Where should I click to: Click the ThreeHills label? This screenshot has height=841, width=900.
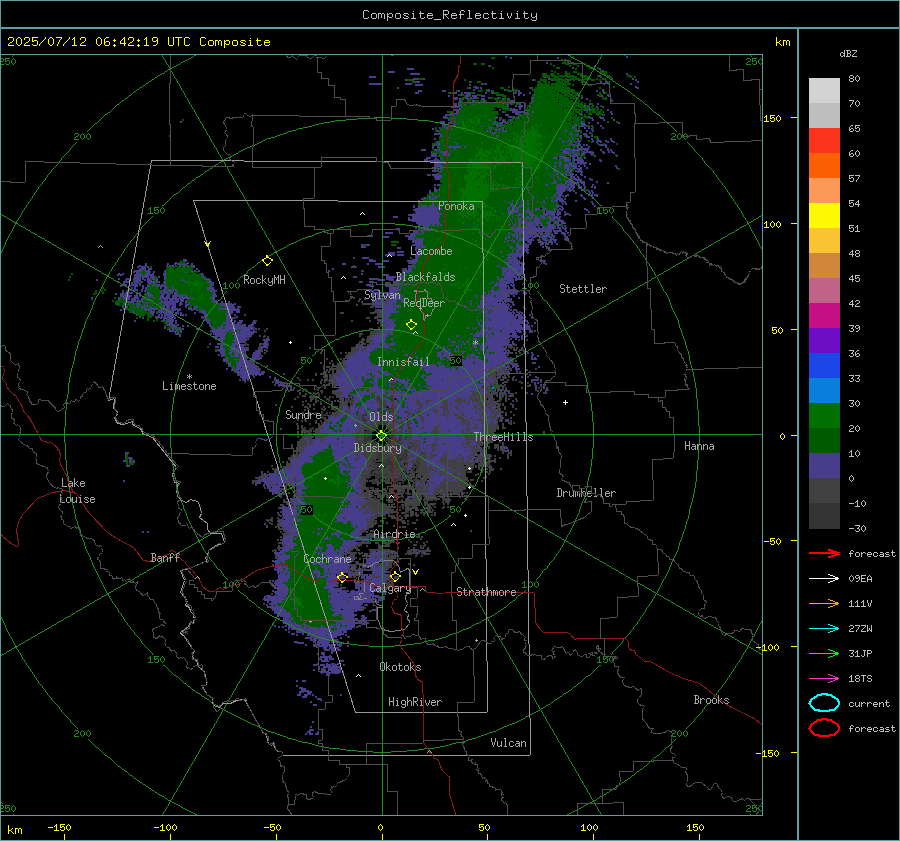point(503,437)
